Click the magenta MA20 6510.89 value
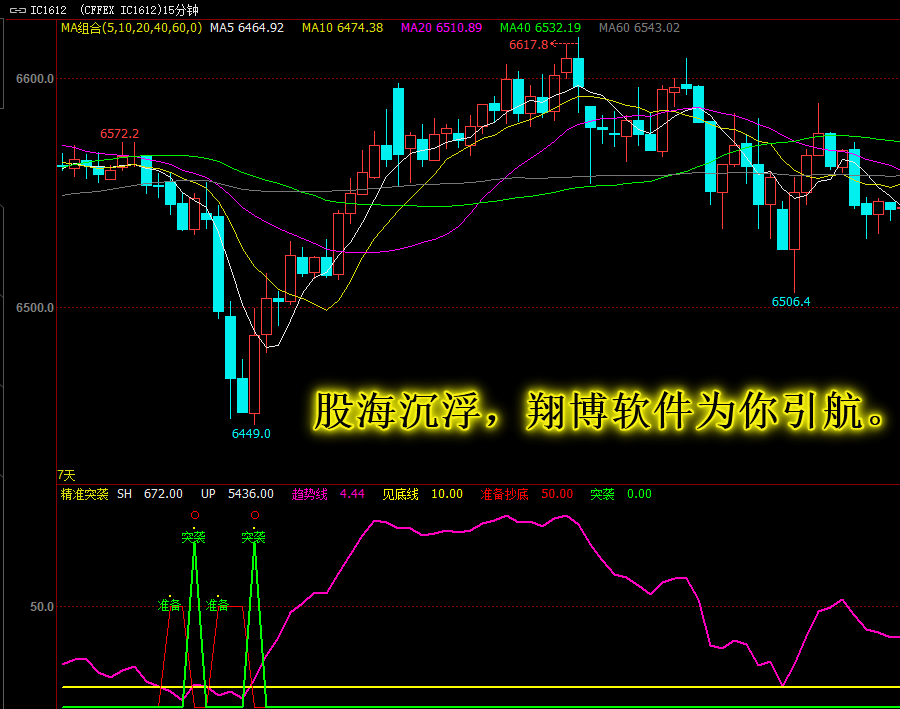 [x=441, y=28]
